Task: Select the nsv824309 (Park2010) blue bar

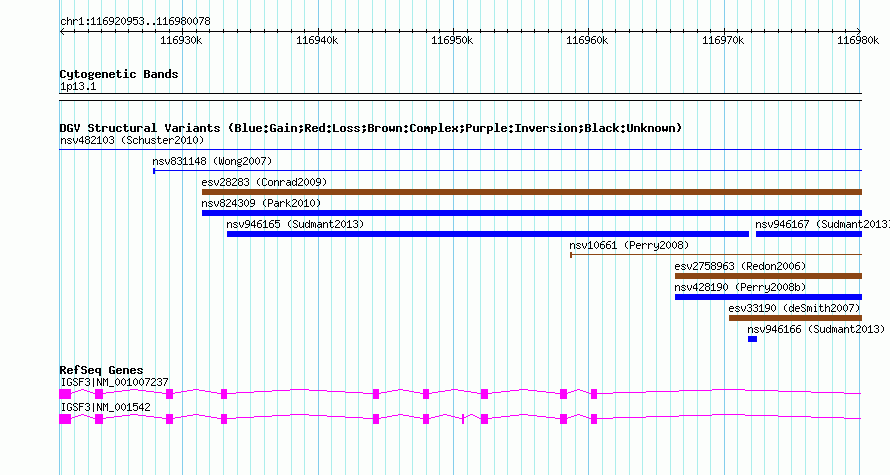Action: [x=532, y=213]
